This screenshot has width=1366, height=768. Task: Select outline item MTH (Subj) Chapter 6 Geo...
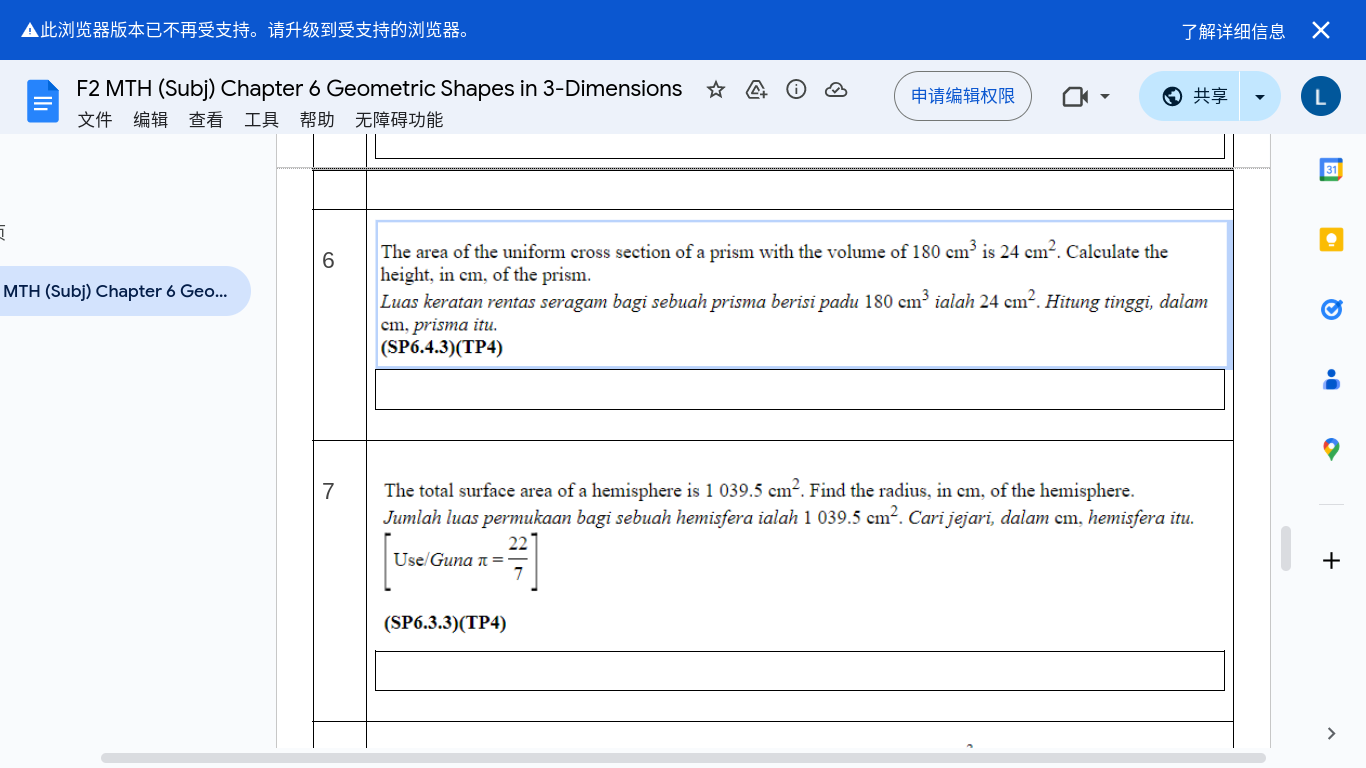(116, 291)
